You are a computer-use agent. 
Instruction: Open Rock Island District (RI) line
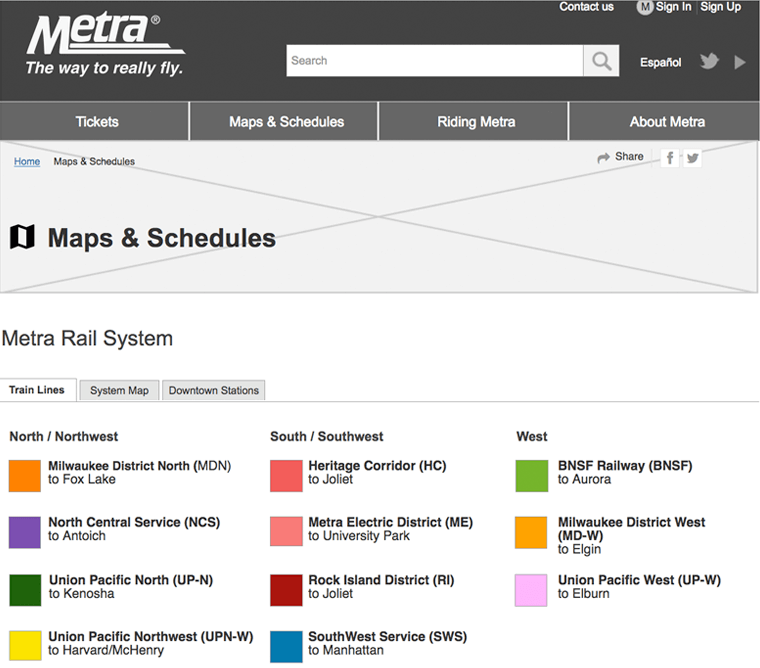tap(381, 580)
